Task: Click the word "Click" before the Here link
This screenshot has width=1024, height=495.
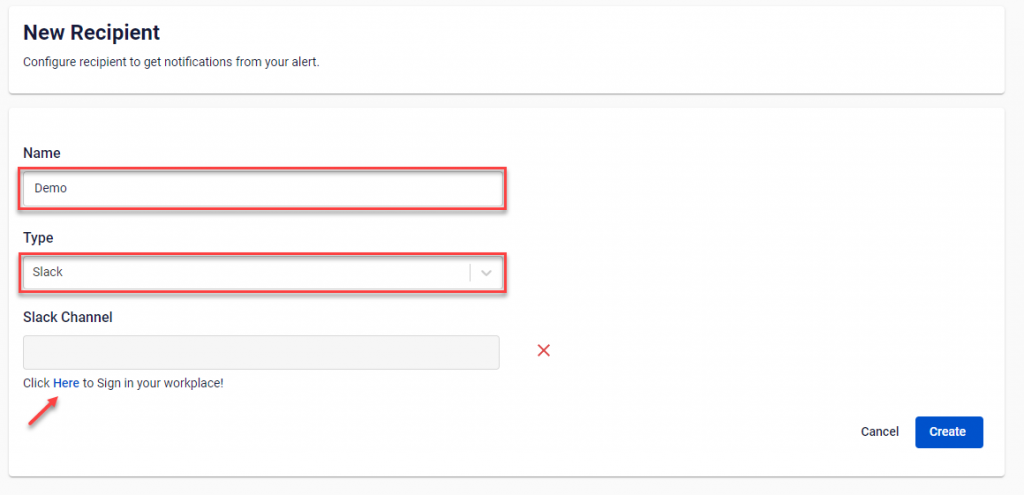Action: point(37,383)
